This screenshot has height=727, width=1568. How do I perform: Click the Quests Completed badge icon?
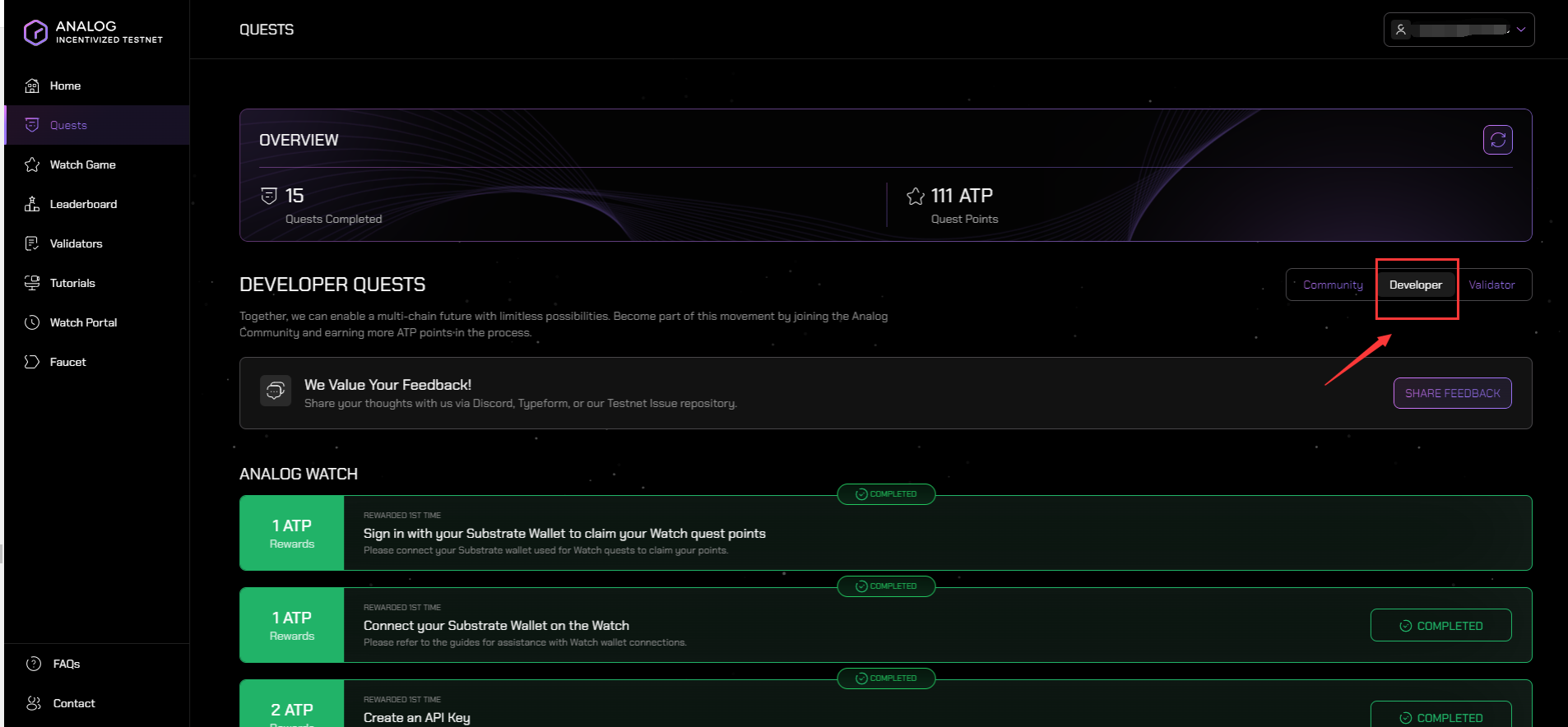(269, 196)
